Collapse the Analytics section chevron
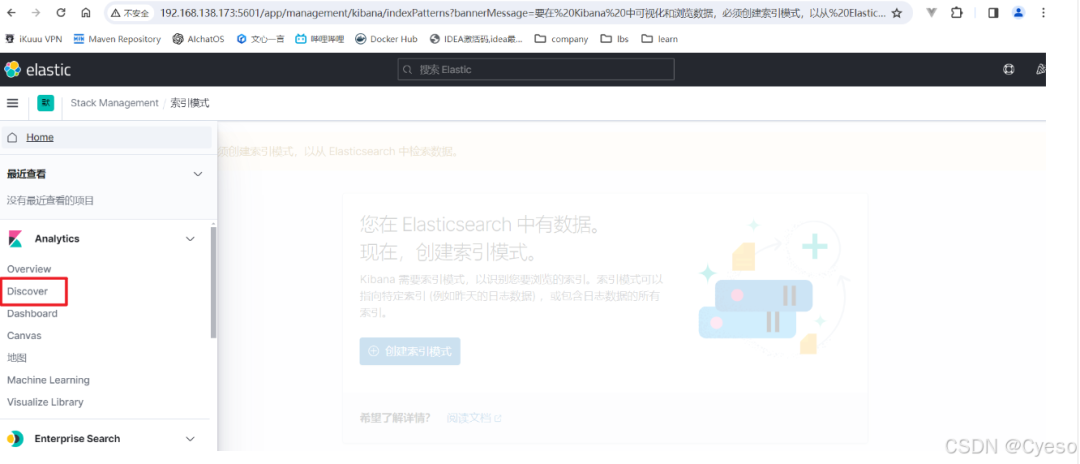Image resolution: width=1080 pixels, height=464 pixels. [191, 239]
